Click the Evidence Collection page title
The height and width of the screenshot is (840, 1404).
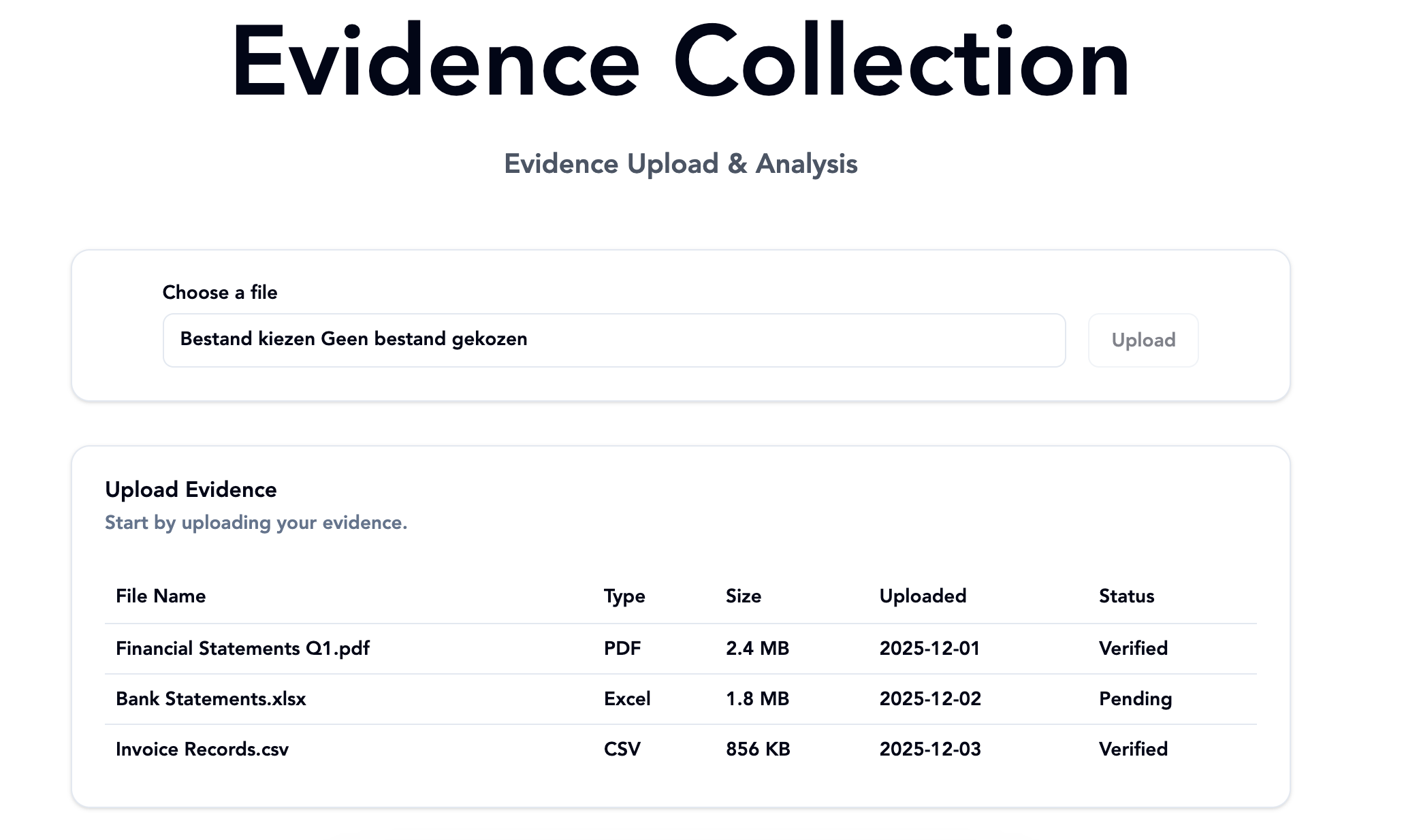click(x=681, y=63)
